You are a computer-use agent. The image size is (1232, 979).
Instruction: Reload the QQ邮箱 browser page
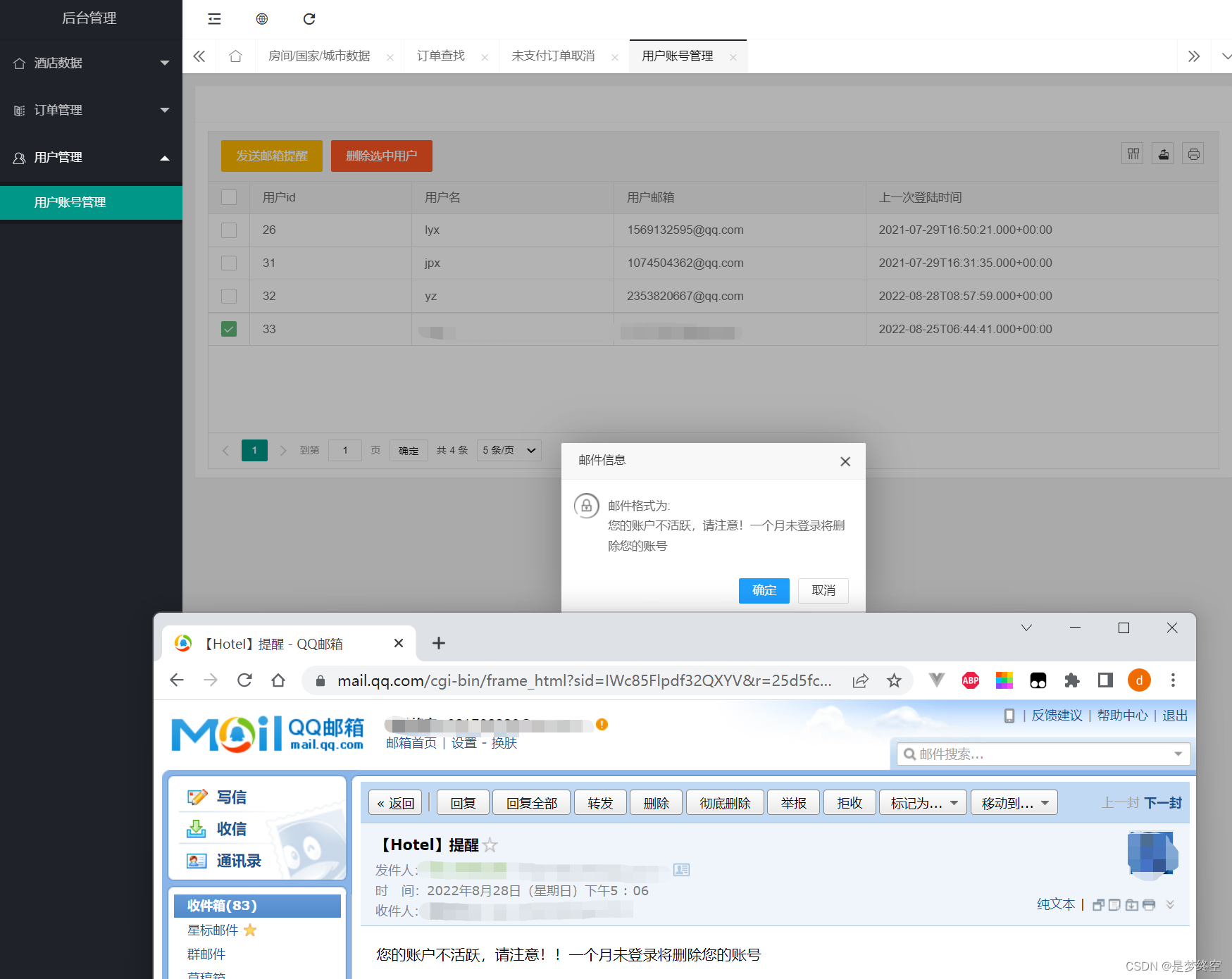click(x=244, y=680)
